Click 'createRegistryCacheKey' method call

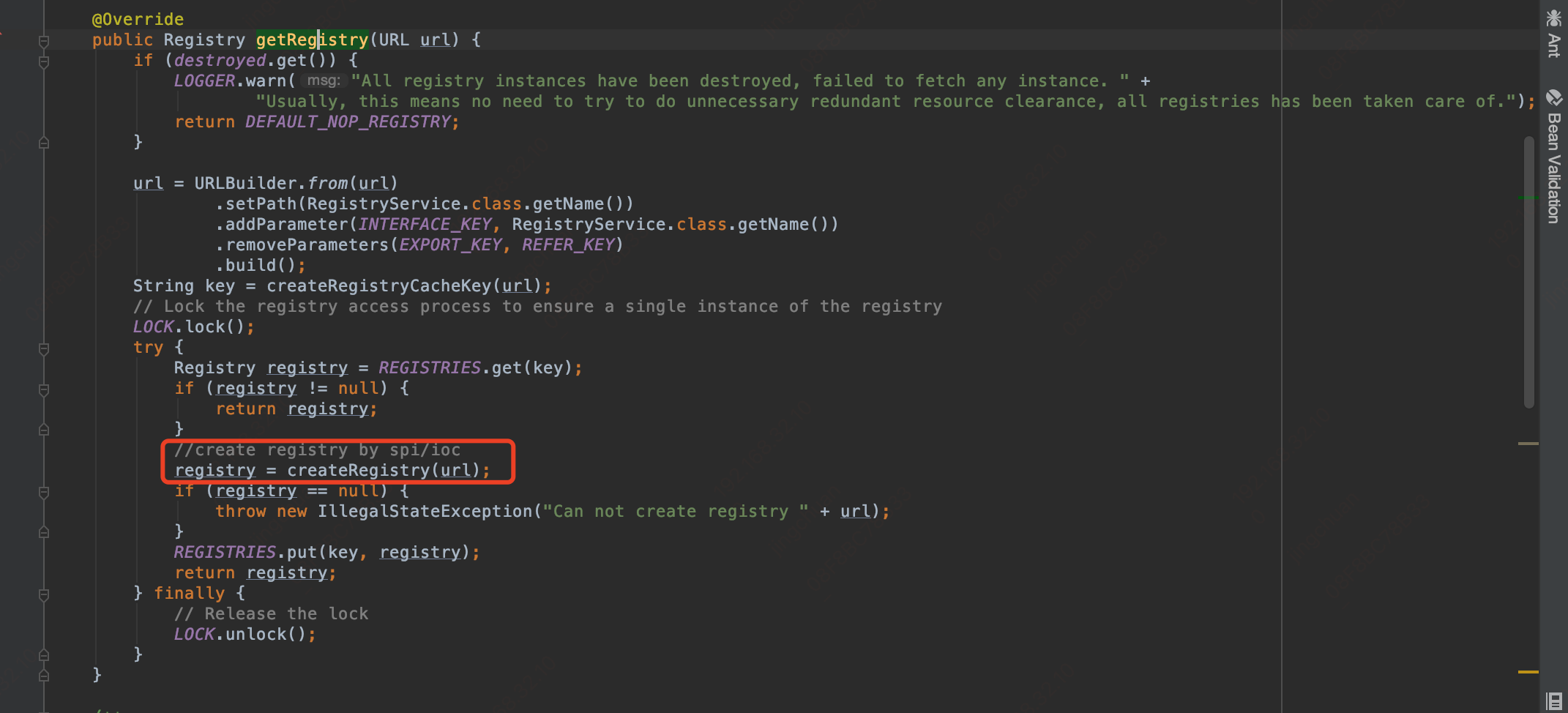(x=378, y=285)
